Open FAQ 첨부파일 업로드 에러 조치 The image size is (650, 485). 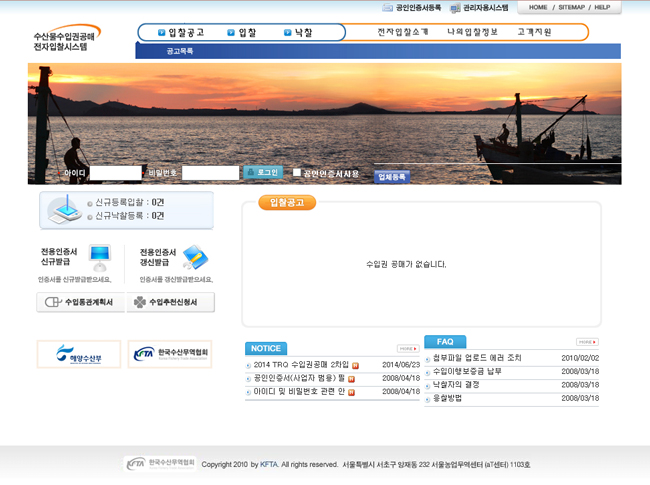pyautogui.click(x=477, y=358)
